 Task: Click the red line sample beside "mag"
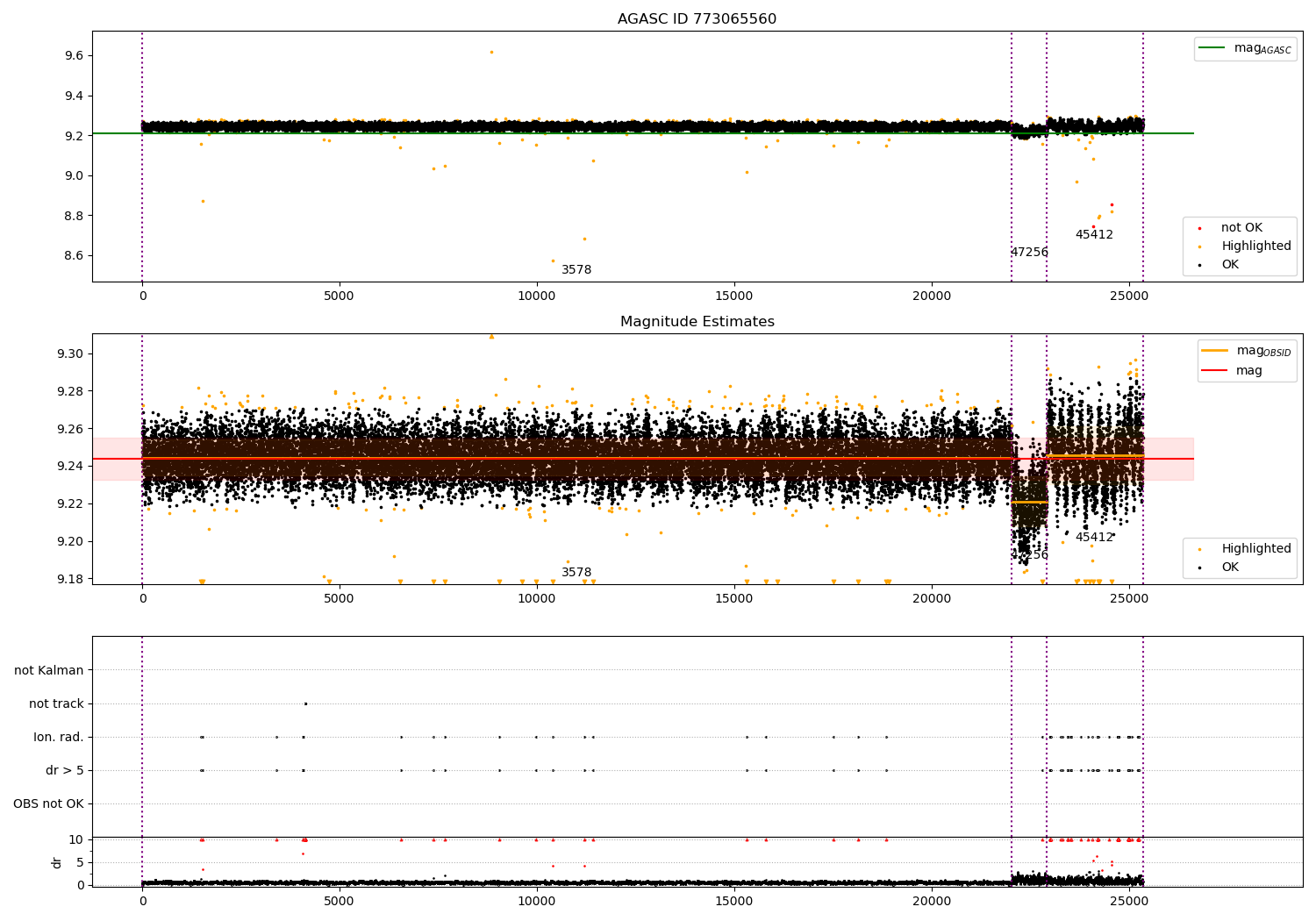[x=1215, y=371]
